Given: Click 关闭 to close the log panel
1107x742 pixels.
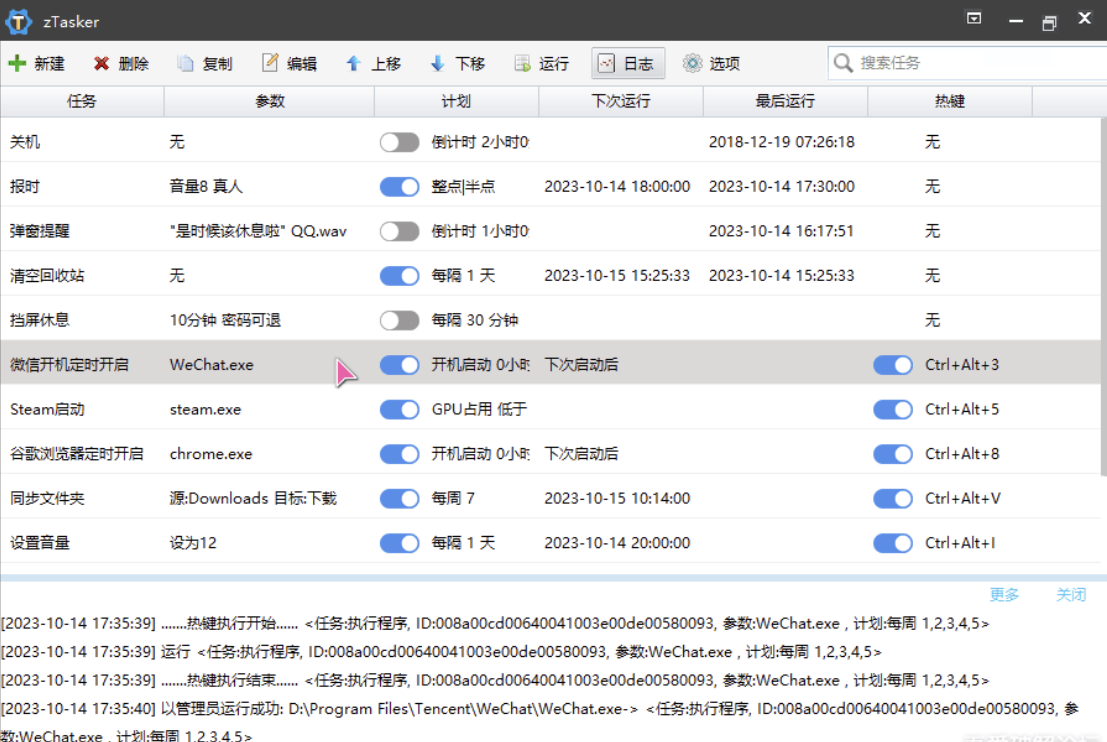Looking at the screenshot, I should click(x=1071, y=594).
